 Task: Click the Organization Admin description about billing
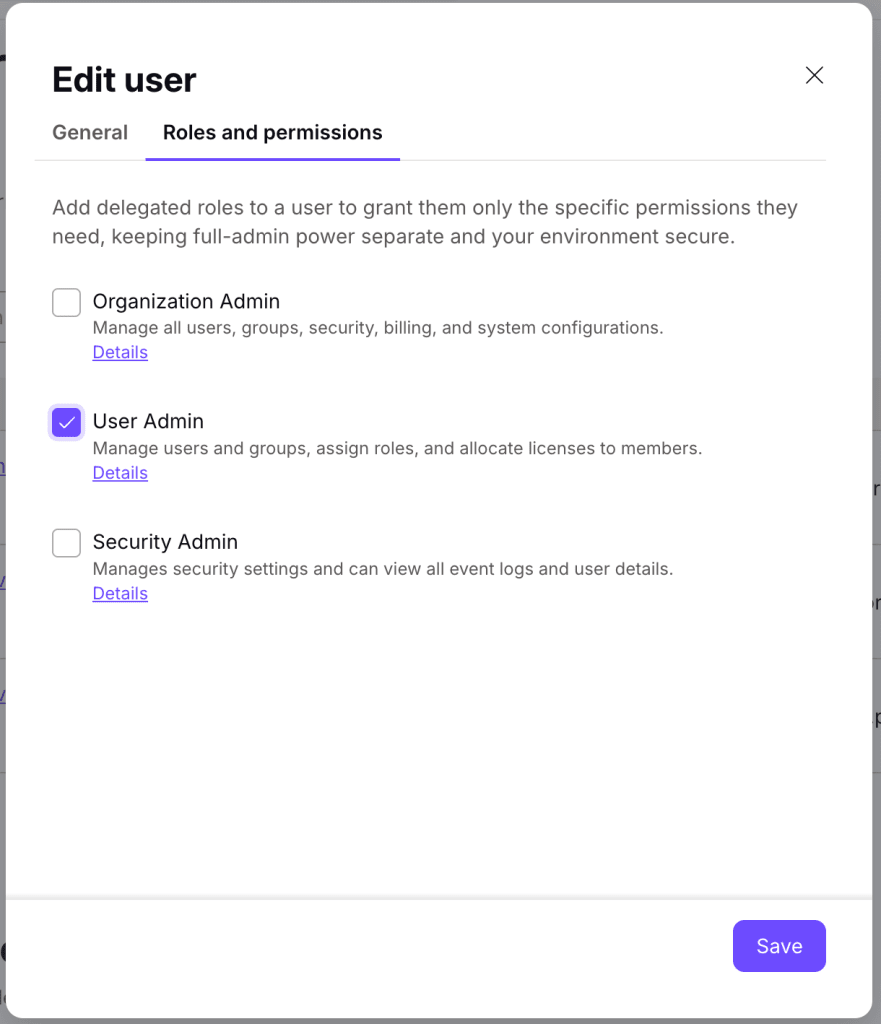378,328
